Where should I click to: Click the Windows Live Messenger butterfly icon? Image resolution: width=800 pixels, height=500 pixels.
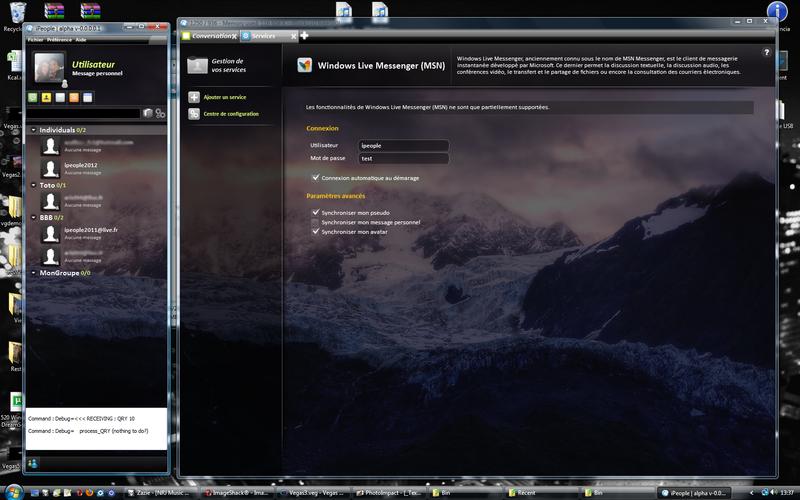click(305, 65)
